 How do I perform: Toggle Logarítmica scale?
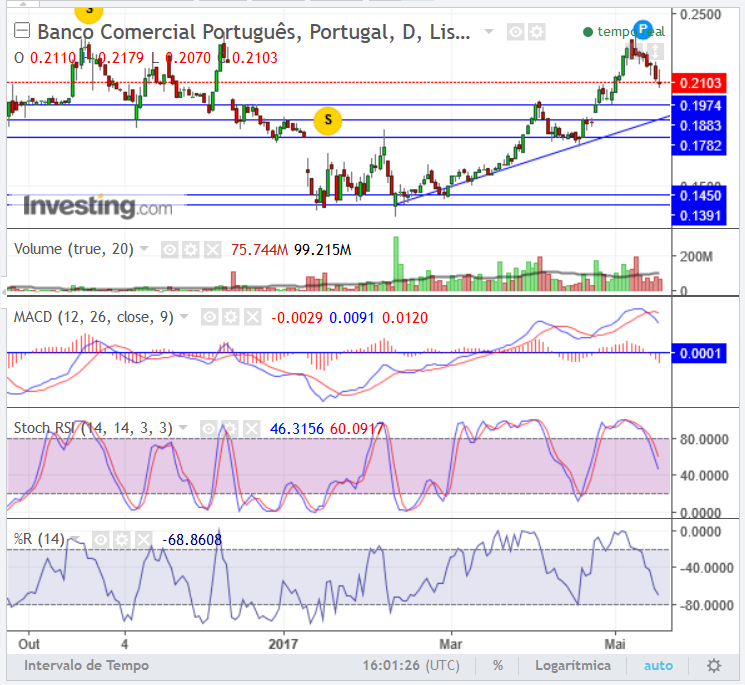tap(573, 666)
